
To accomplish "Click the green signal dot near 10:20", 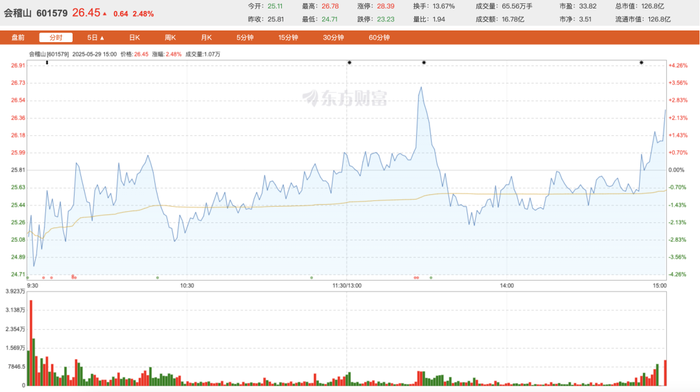I will [x=158, y=278].
